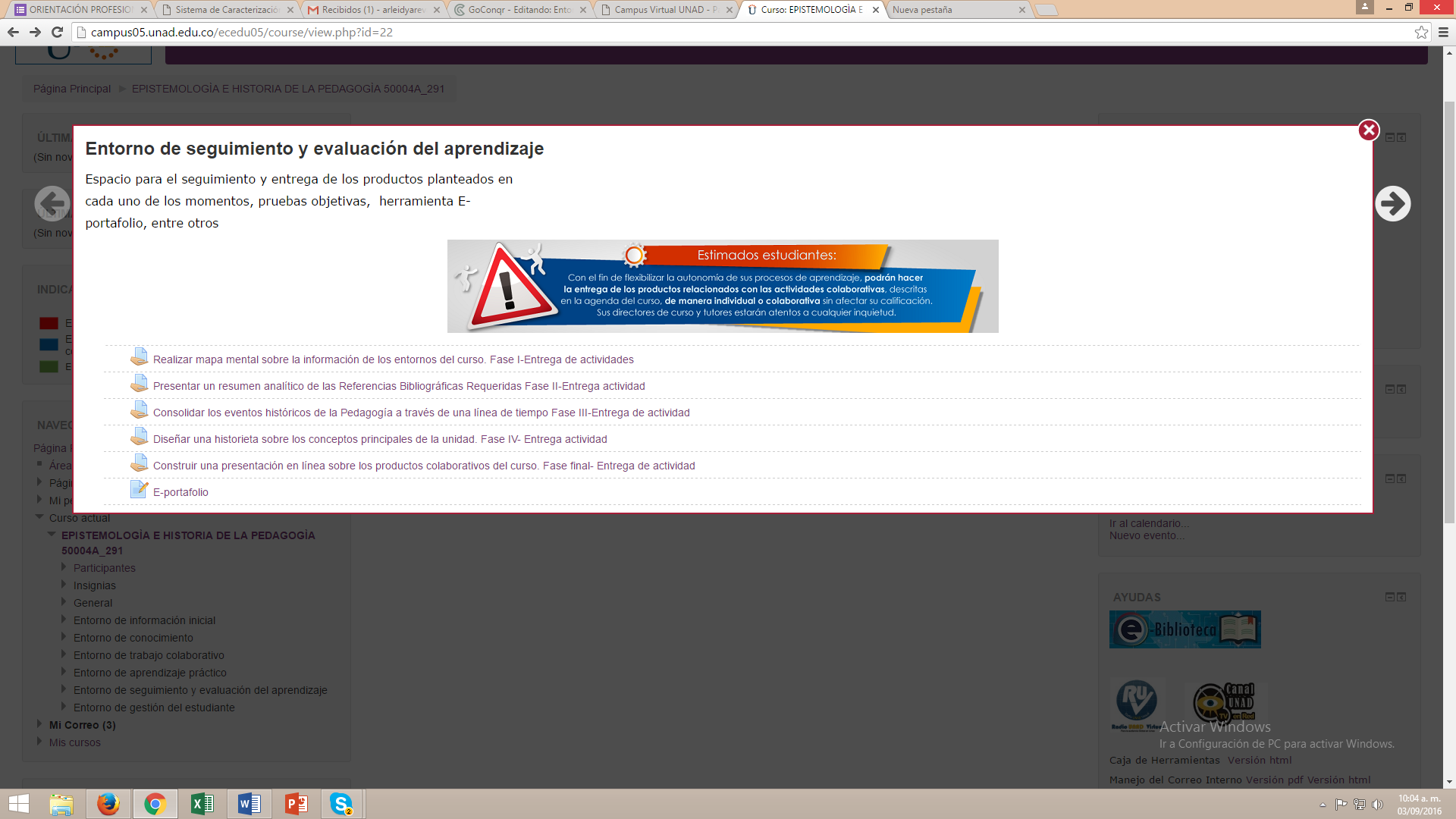Click the E-portafolio notepad icon
The image size is (1456, 819).
[x=139, y=490]
